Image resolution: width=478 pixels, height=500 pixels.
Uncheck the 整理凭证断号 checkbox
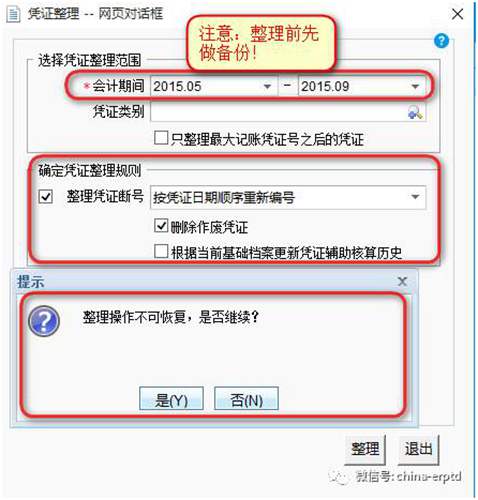[46, 197]
